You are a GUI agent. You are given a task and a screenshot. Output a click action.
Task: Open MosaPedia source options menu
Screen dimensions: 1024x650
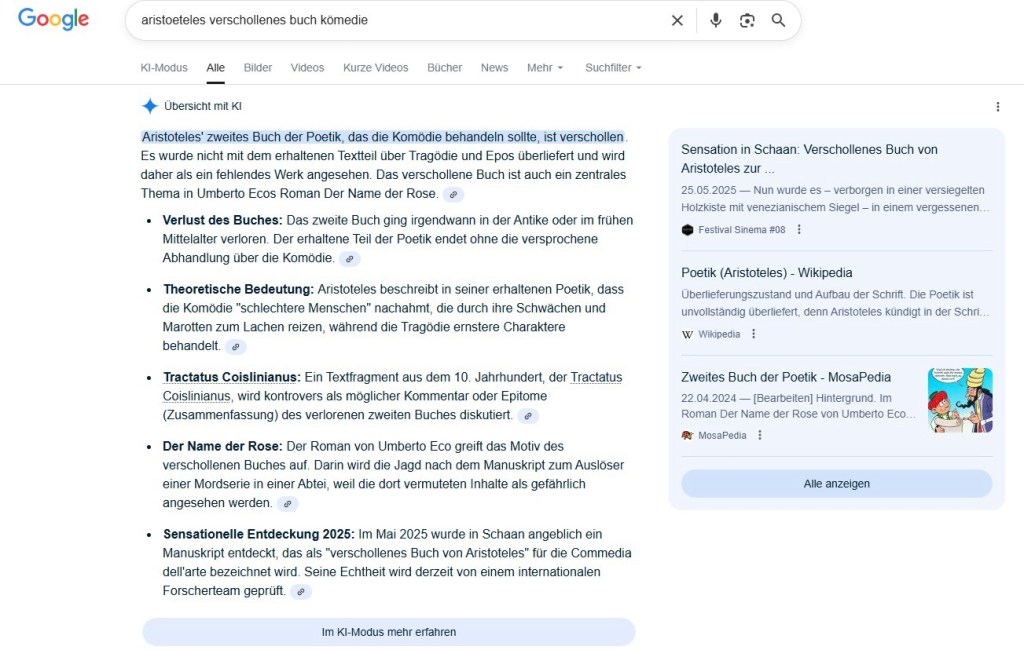(x=760, y=435)
